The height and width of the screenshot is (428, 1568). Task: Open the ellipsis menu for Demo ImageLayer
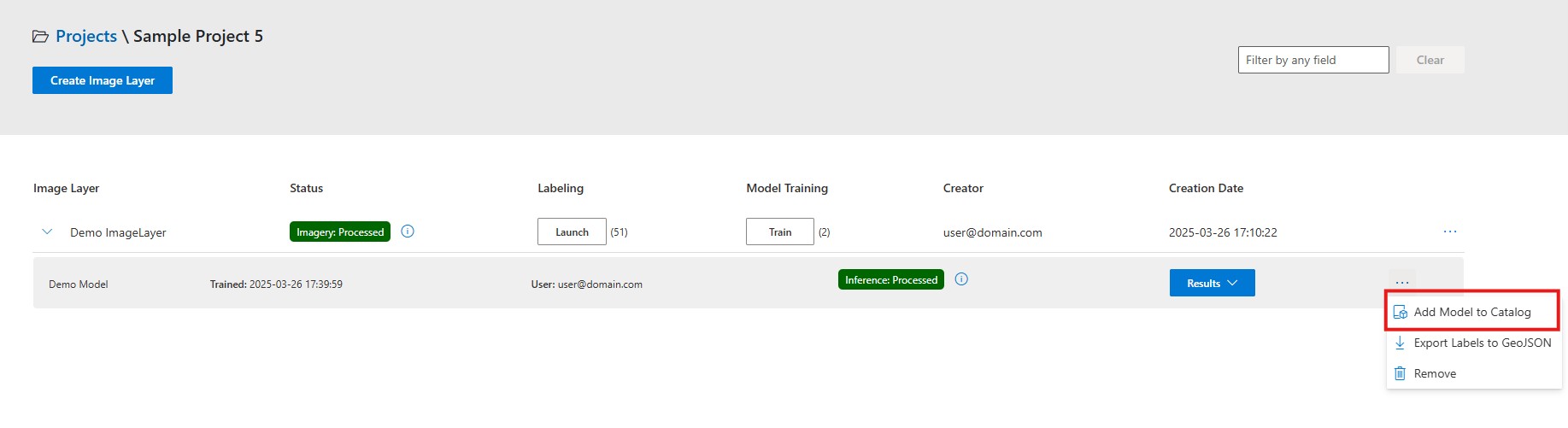1450,232
